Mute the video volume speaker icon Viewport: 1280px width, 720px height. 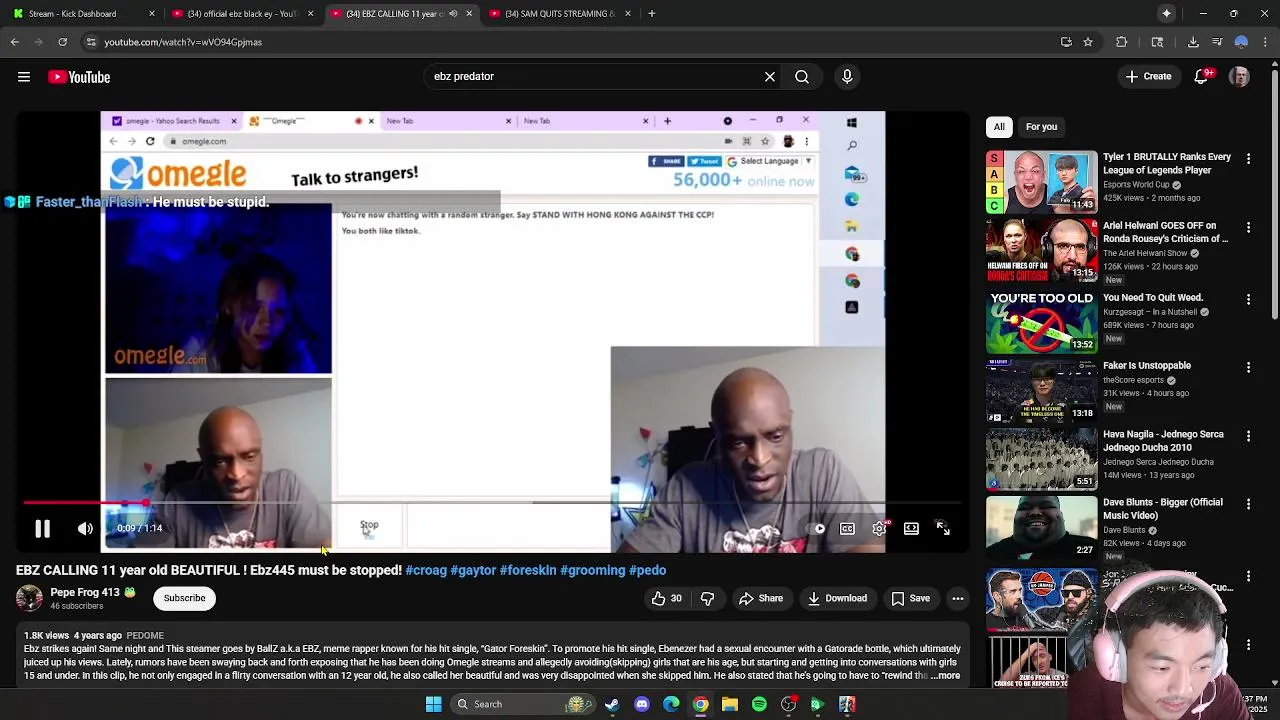[x=86, y=528]
